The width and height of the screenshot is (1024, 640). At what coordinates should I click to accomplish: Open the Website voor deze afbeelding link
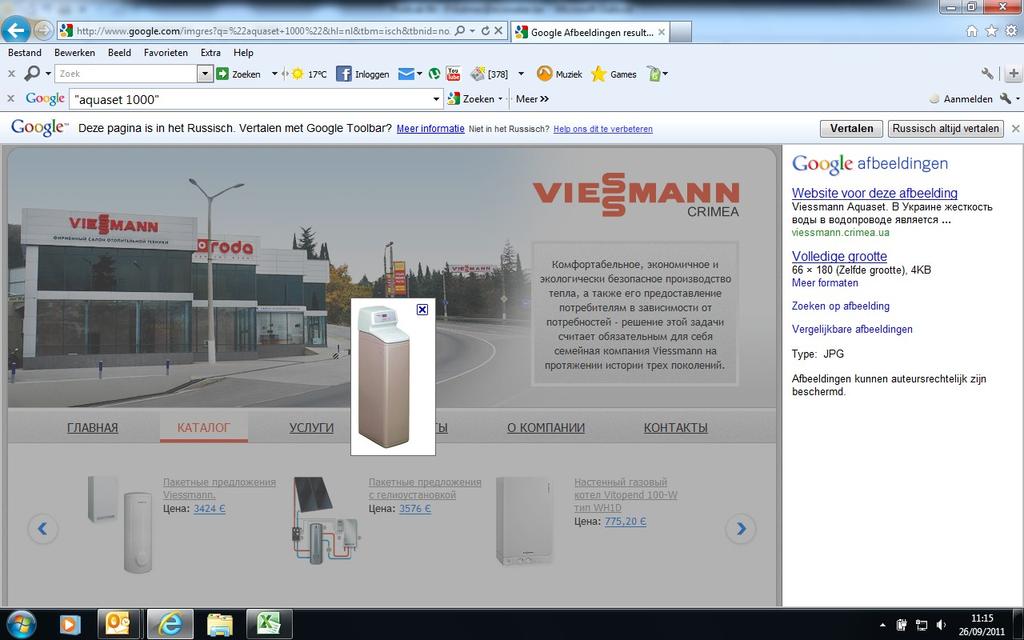pyautogui.click(x=874, y=193)
